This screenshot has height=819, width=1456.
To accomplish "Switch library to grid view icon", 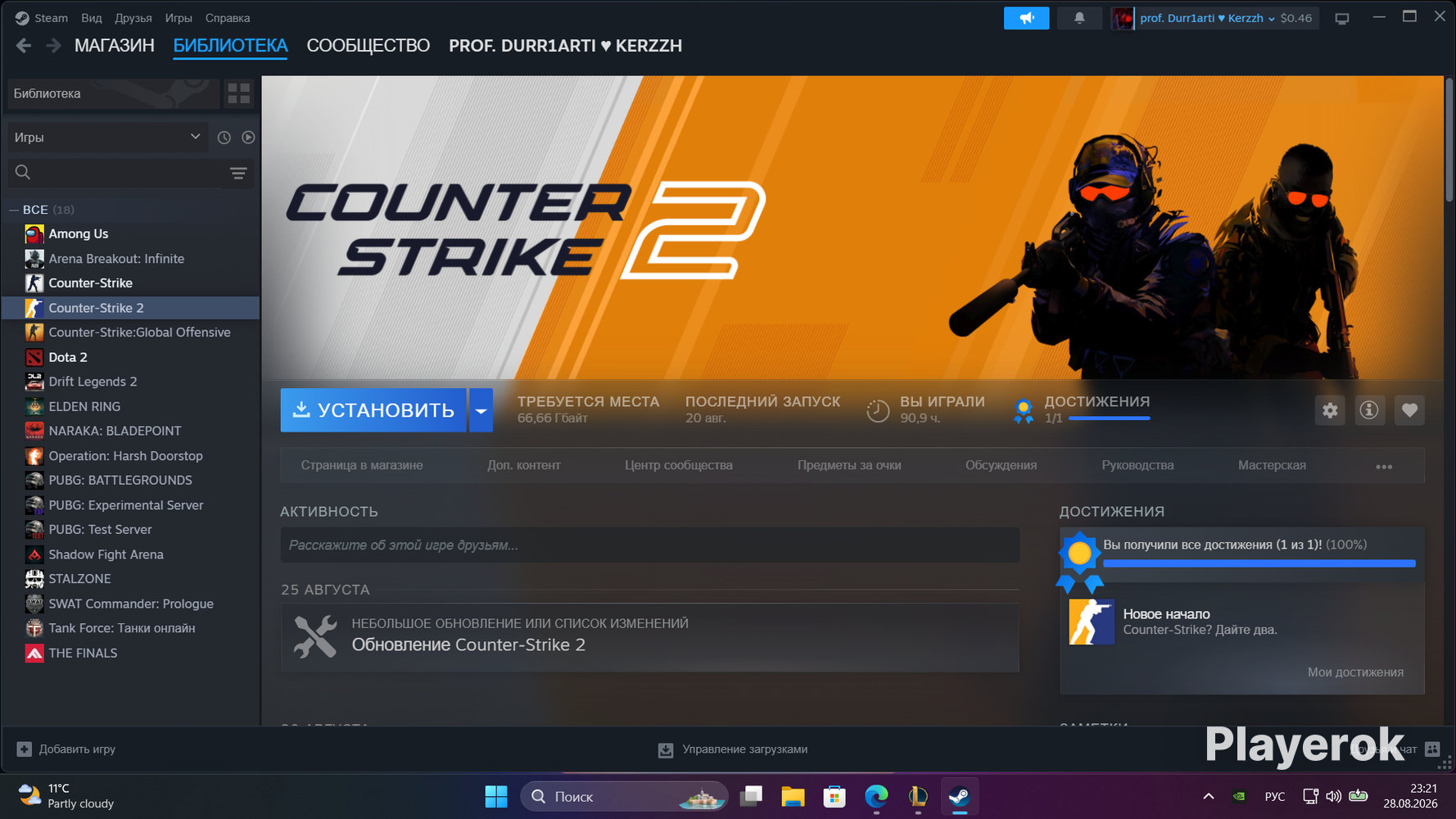I will click(x=238, y=93).
